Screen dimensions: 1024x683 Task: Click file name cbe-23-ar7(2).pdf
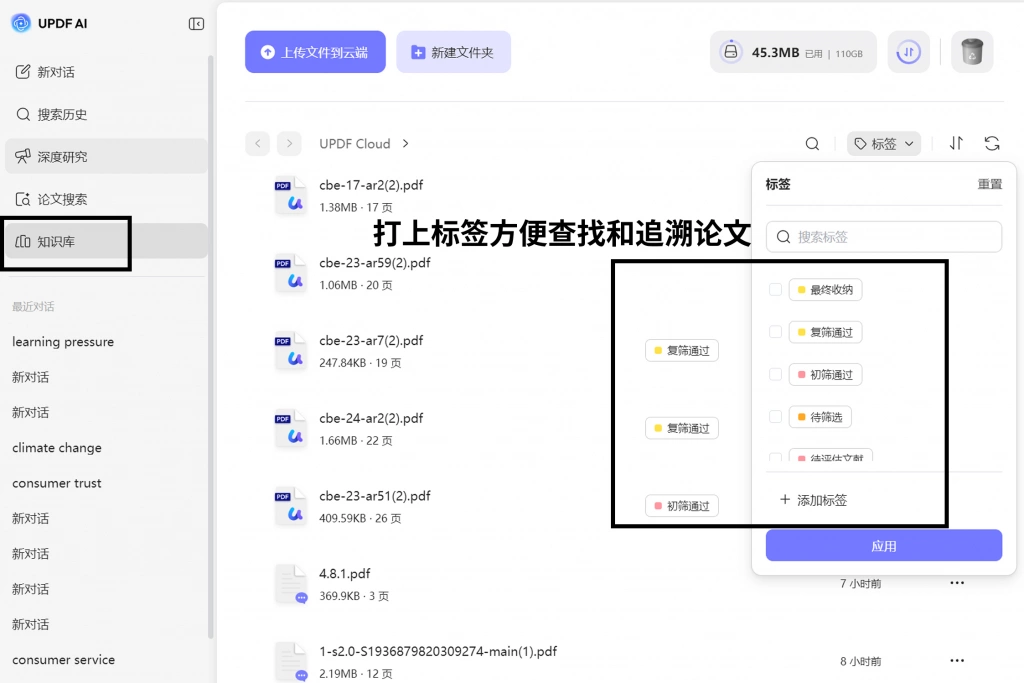[371, 341]
